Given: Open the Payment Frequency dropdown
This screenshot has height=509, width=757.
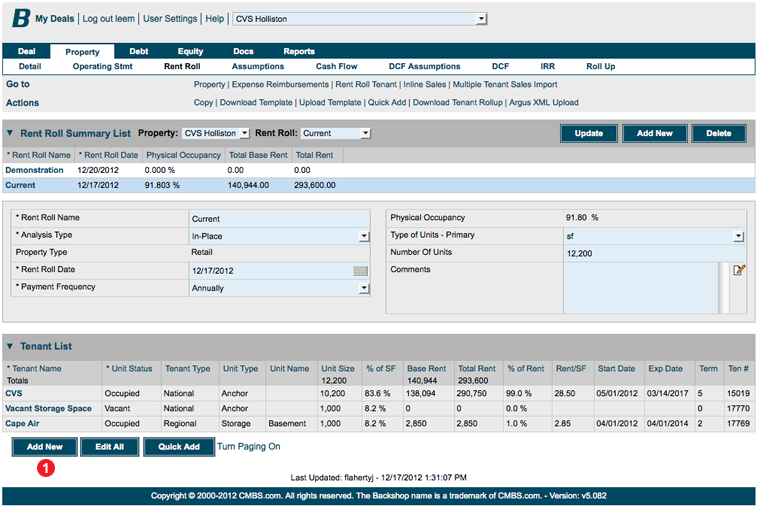Looking at the screenshot, I should pos(364,288).
